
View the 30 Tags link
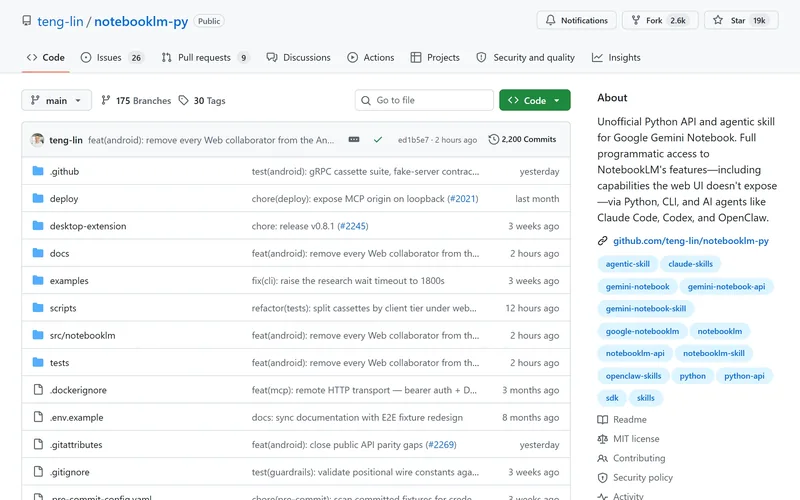(x=202, y=101)
